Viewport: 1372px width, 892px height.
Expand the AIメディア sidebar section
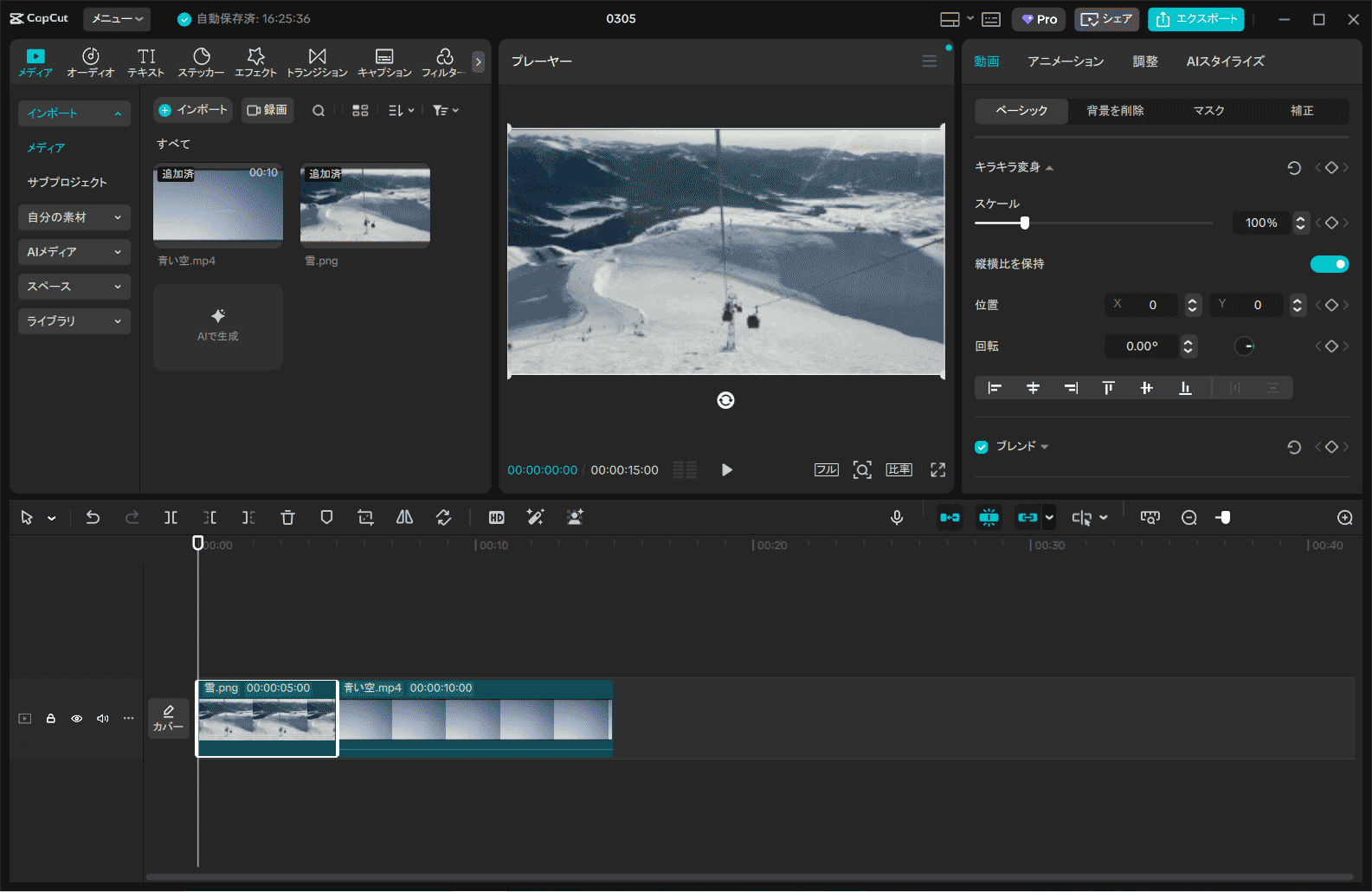[74, 252]
